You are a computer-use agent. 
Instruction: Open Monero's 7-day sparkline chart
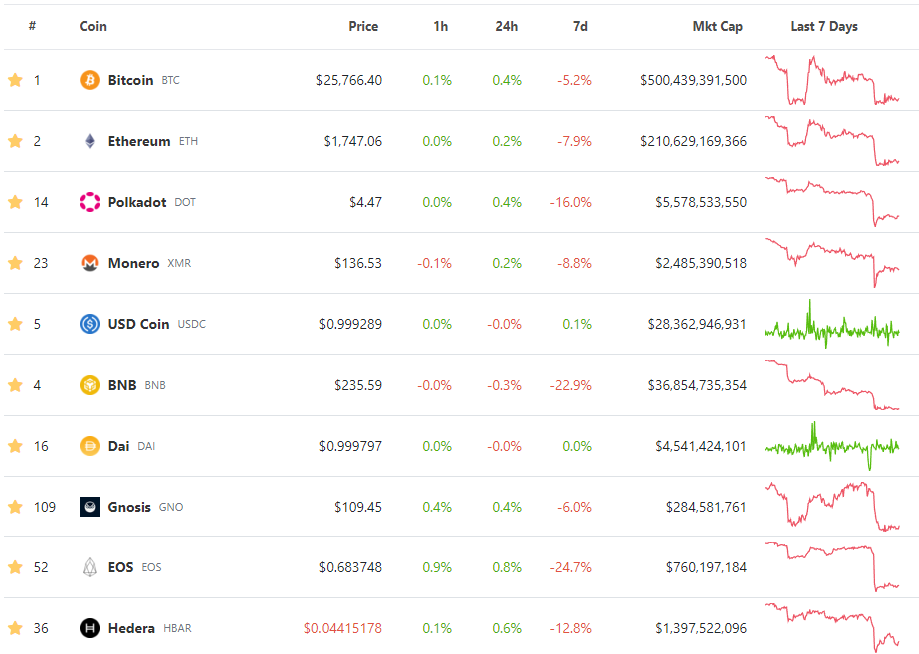[832, 263]
